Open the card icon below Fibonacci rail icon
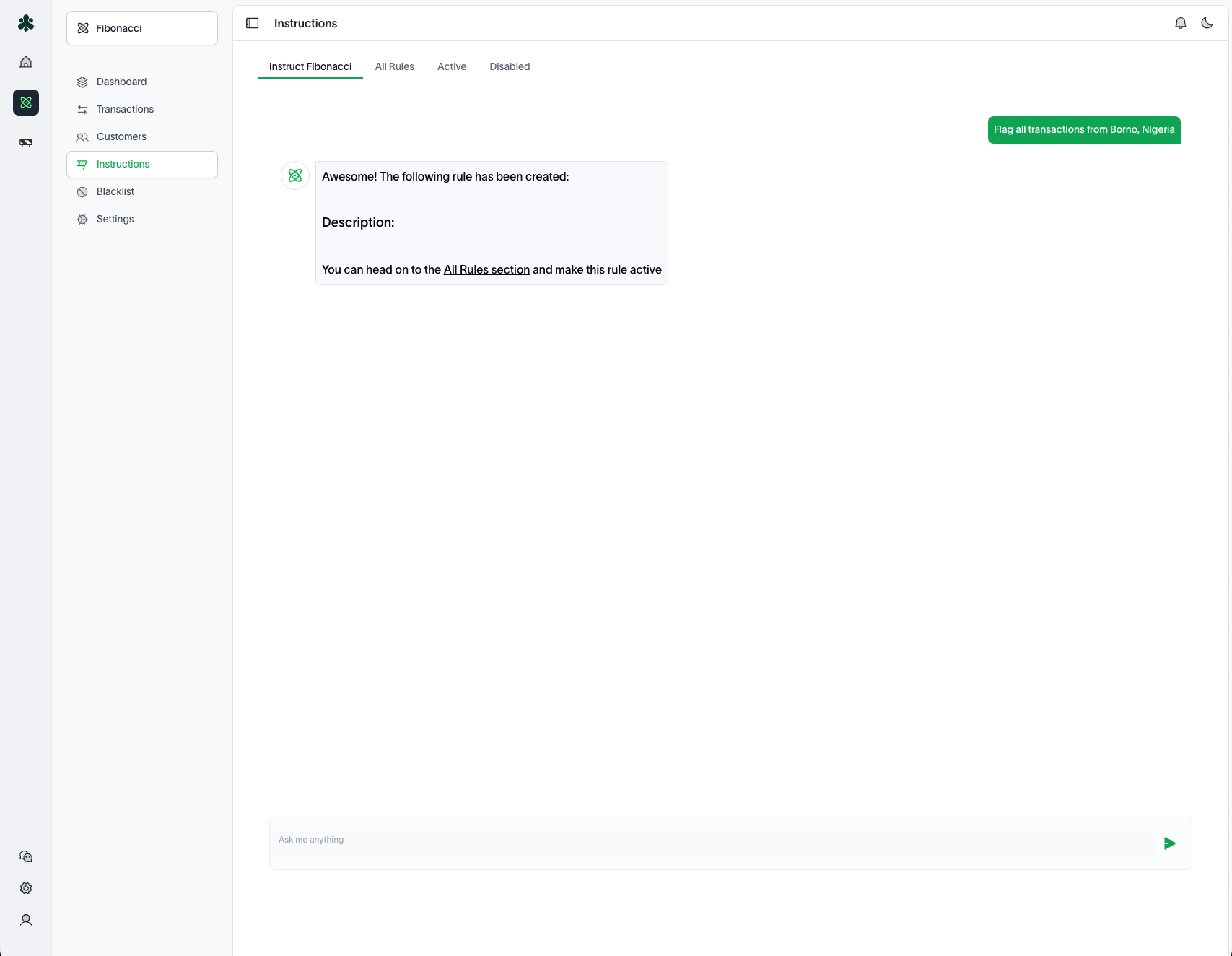 click(26, 143)
